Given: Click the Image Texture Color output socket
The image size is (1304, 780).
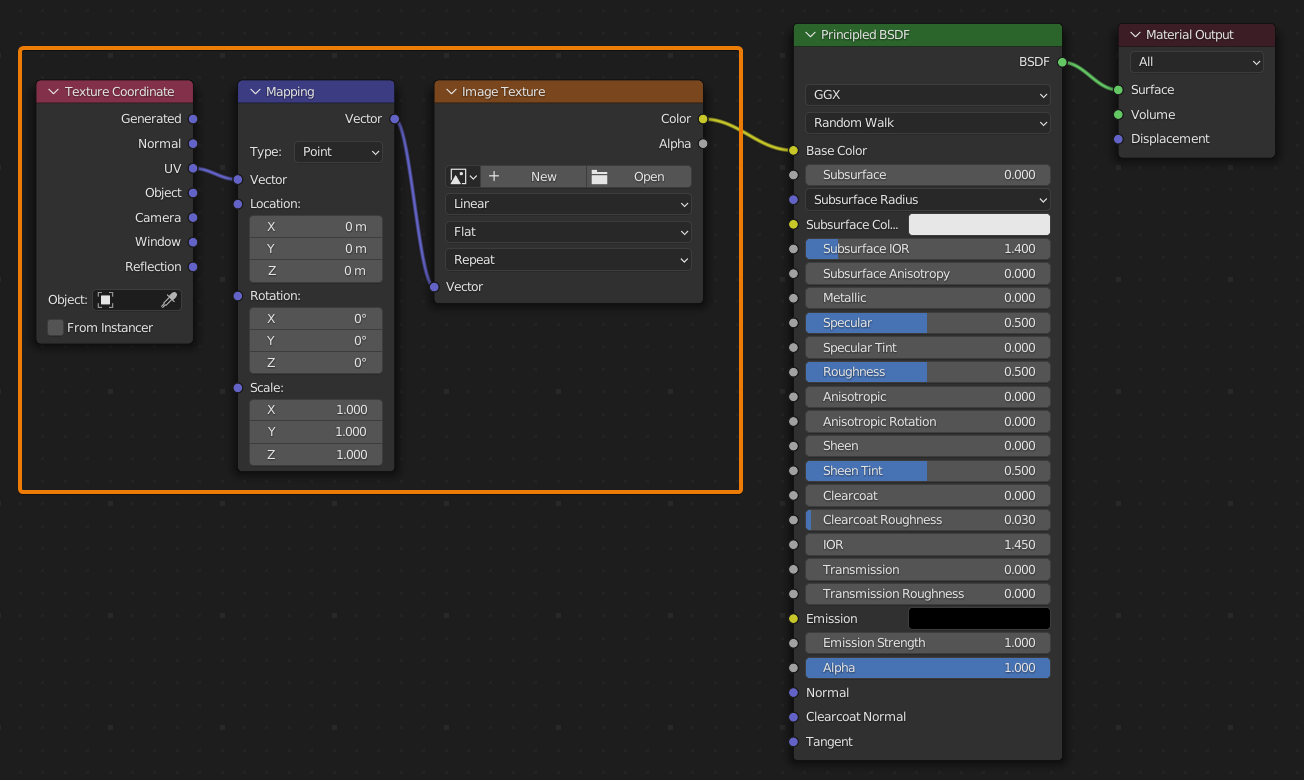Looking at the screenshot, I should 703,119.
